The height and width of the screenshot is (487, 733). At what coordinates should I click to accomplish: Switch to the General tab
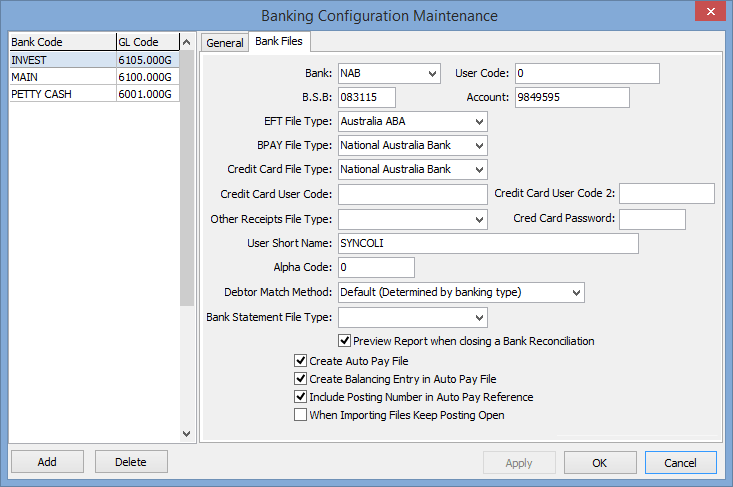coord(225,43)
